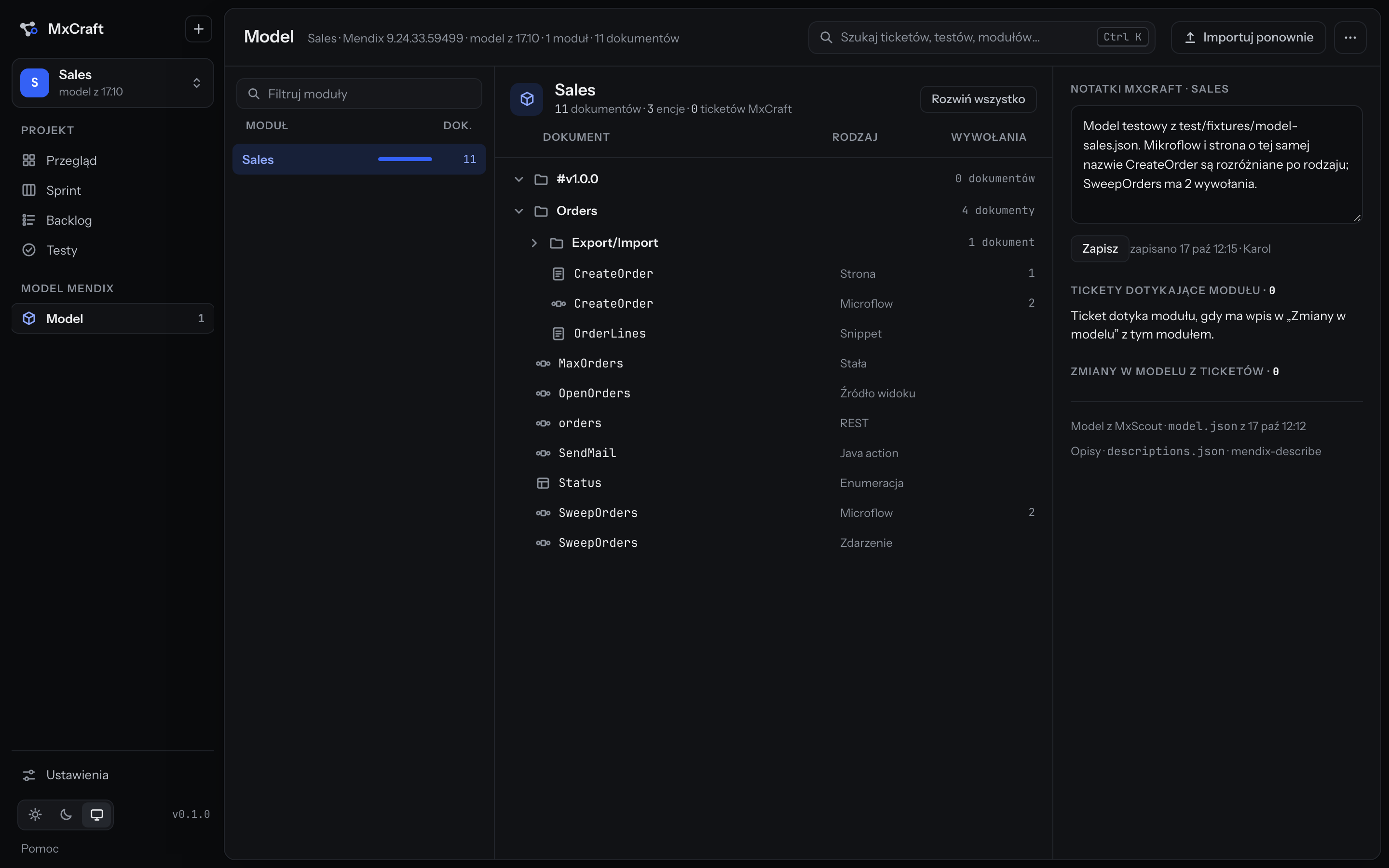1389x868 pixels.
Task: Click the Sales module cube icon
Action: 527,99
